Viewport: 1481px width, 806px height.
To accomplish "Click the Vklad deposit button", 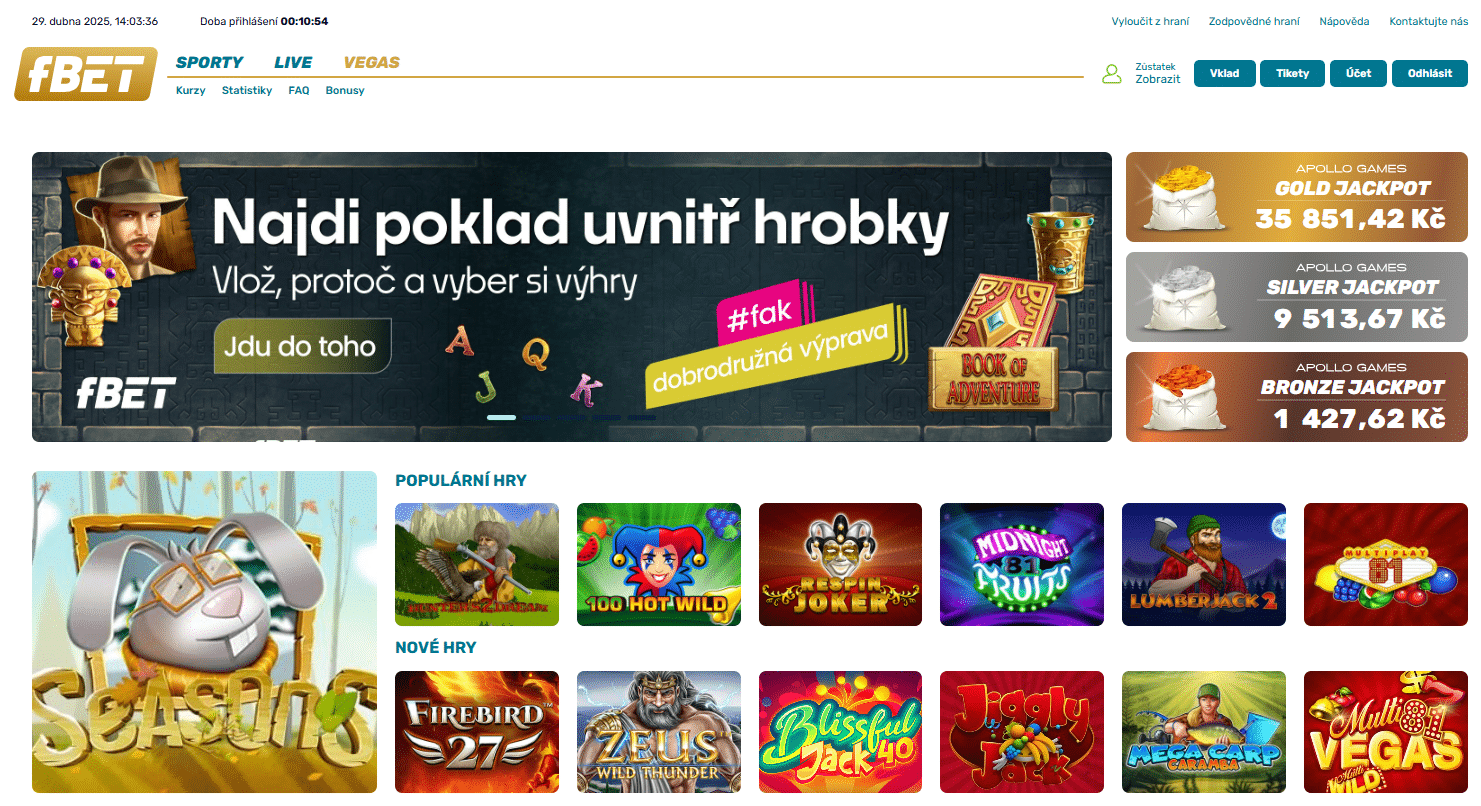I will point(1225,73).
